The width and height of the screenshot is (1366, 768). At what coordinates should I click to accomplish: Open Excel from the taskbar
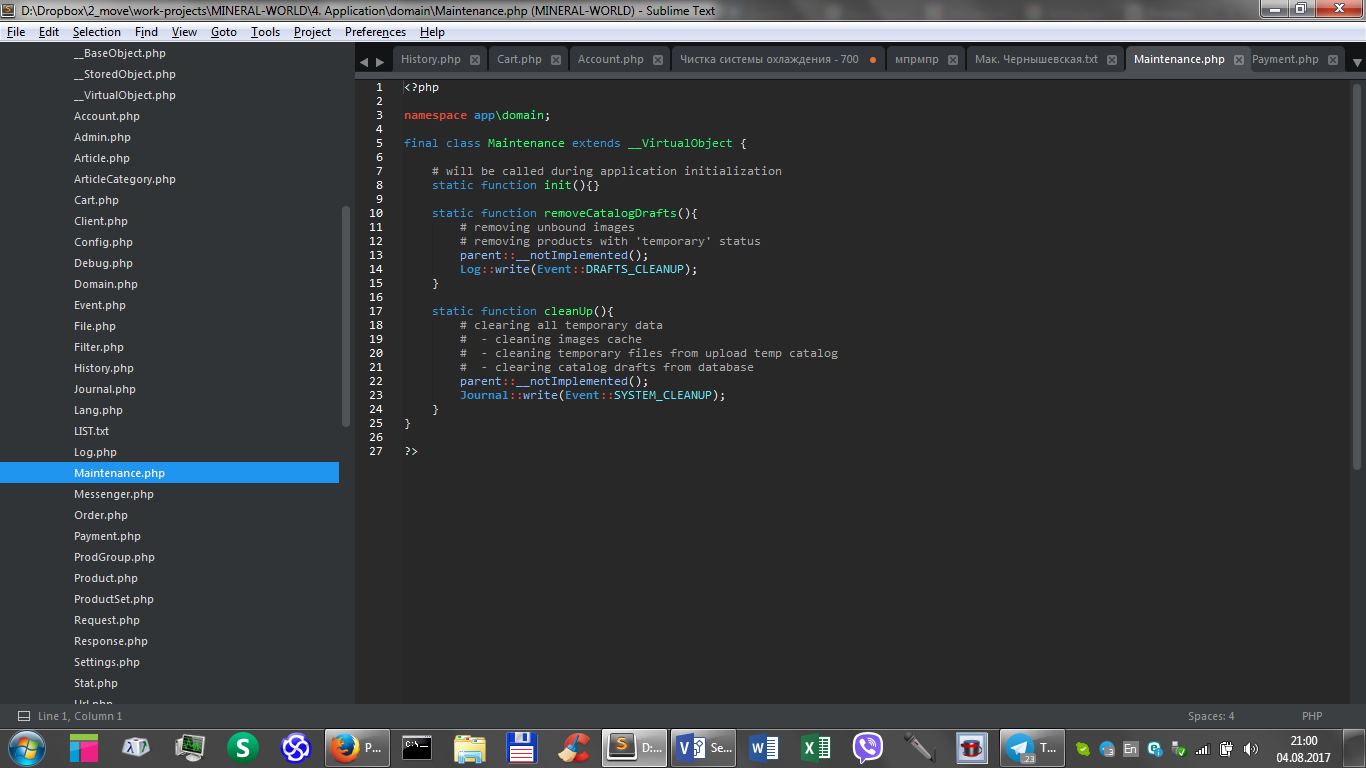816,747
